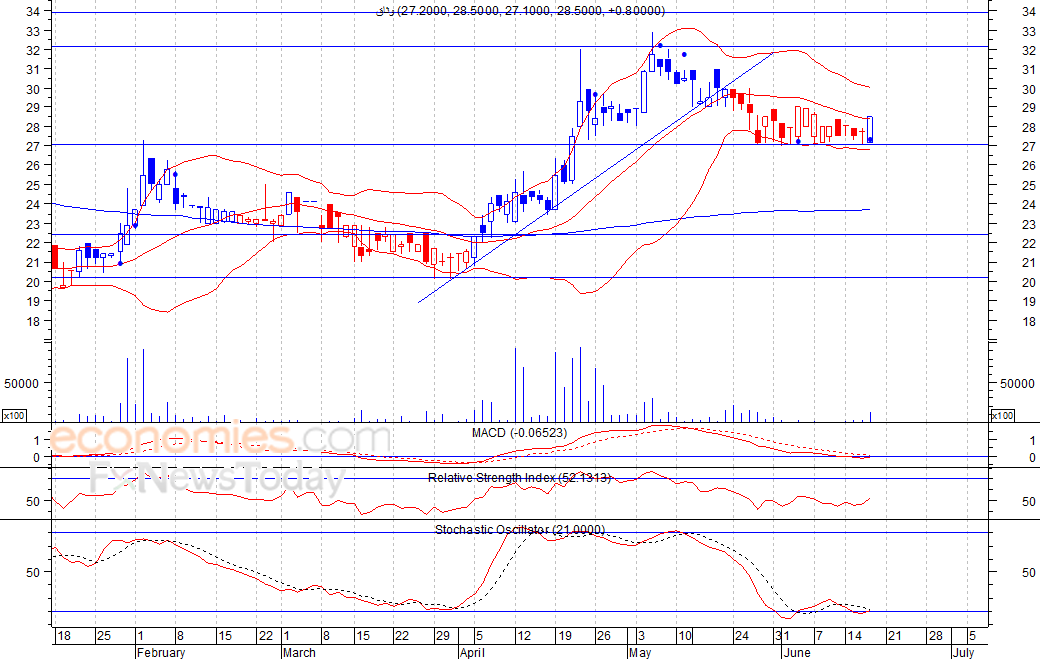Click the x100 volume scale box at right
Screen dimensions: 1040x659
coord(1002,416)
